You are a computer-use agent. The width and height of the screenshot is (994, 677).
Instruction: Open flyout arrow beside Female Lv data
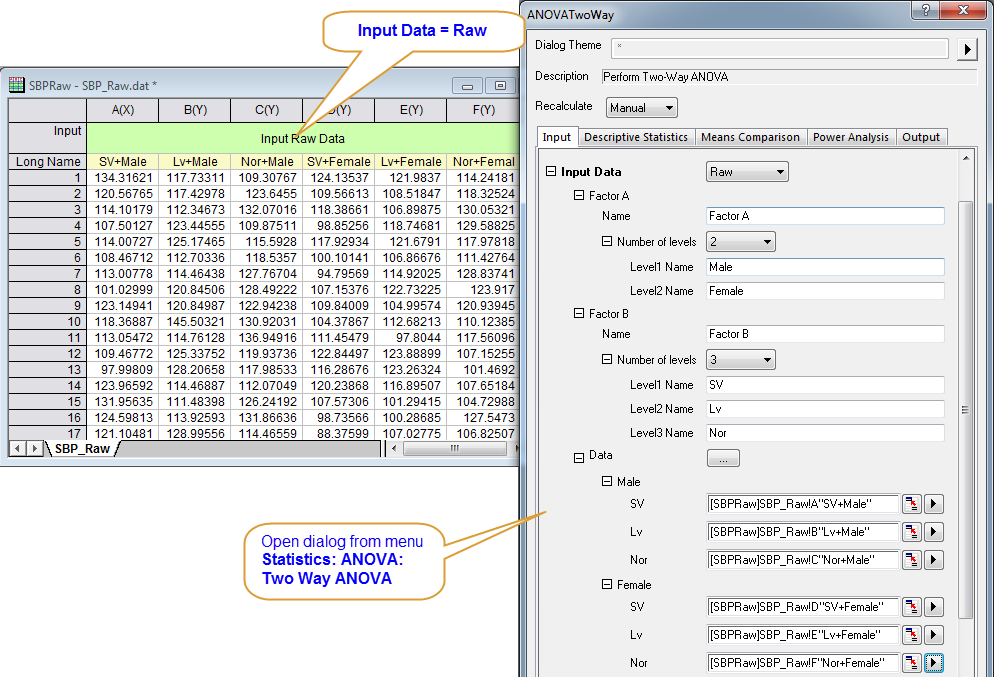point(934,635)
